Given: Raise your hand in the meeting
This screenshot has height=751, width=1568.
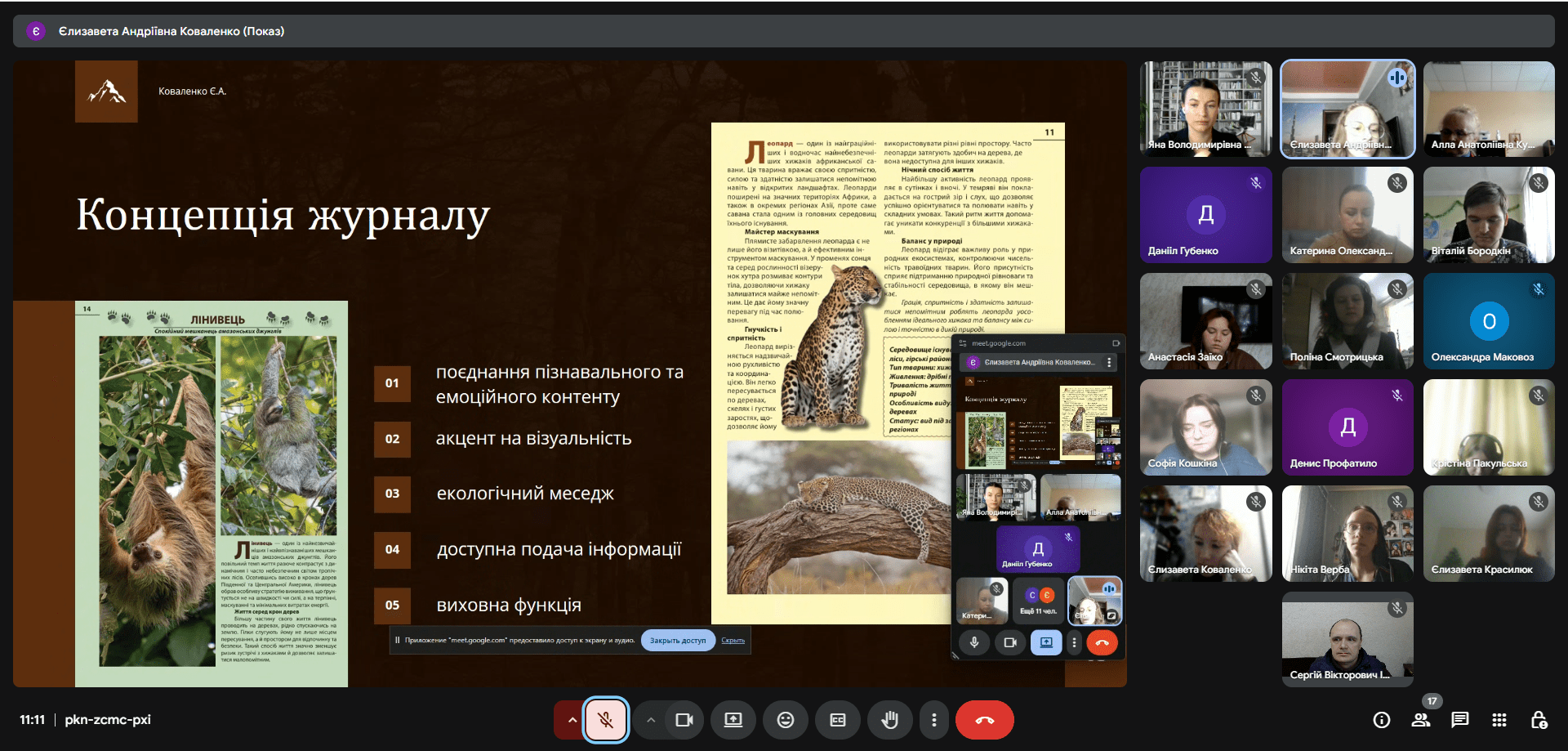Looking at the screenshot, I should 890,720.
